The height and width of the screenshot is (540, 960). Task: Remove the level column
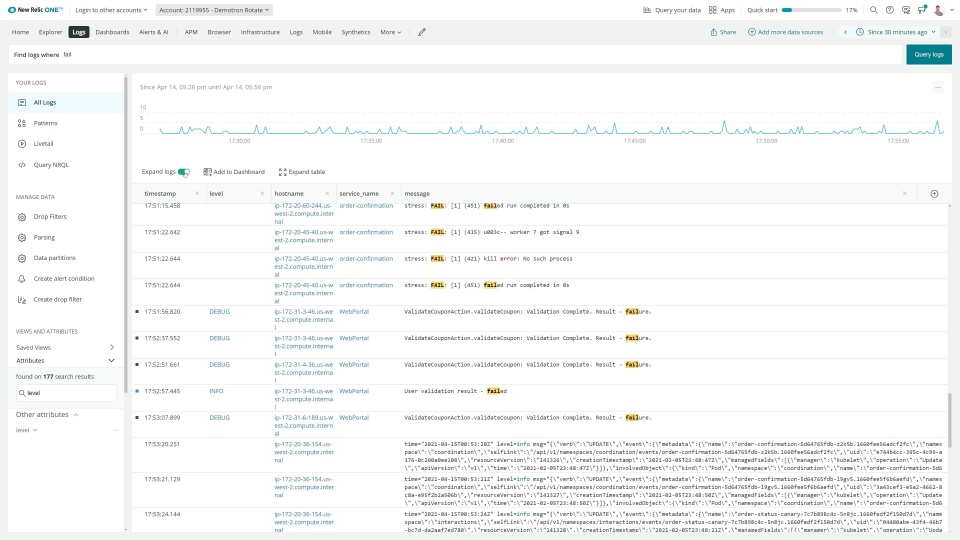click(262, 193)
